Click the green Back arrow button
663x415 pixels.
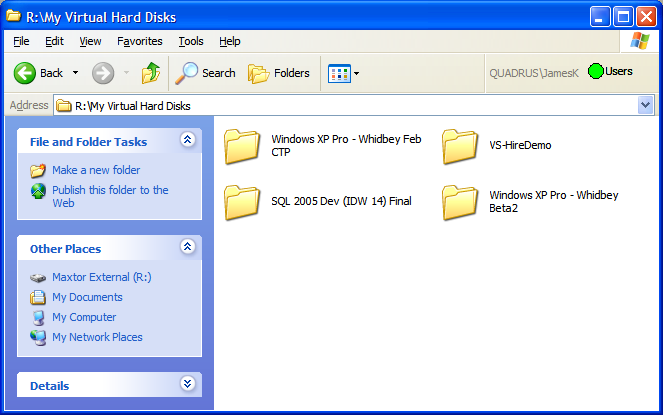tap(25, 73)
